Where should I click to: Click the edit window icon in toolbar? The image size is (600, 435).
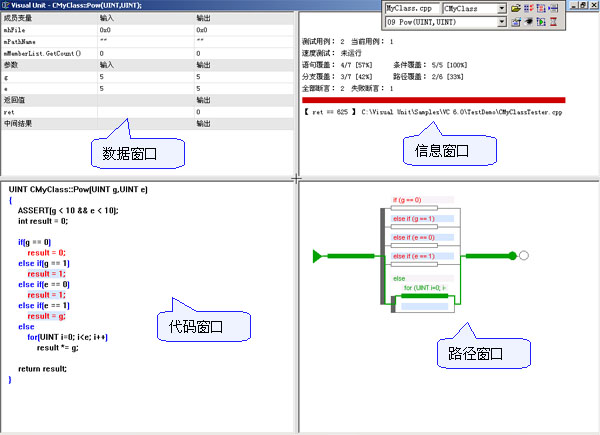(x=516, y=22)
